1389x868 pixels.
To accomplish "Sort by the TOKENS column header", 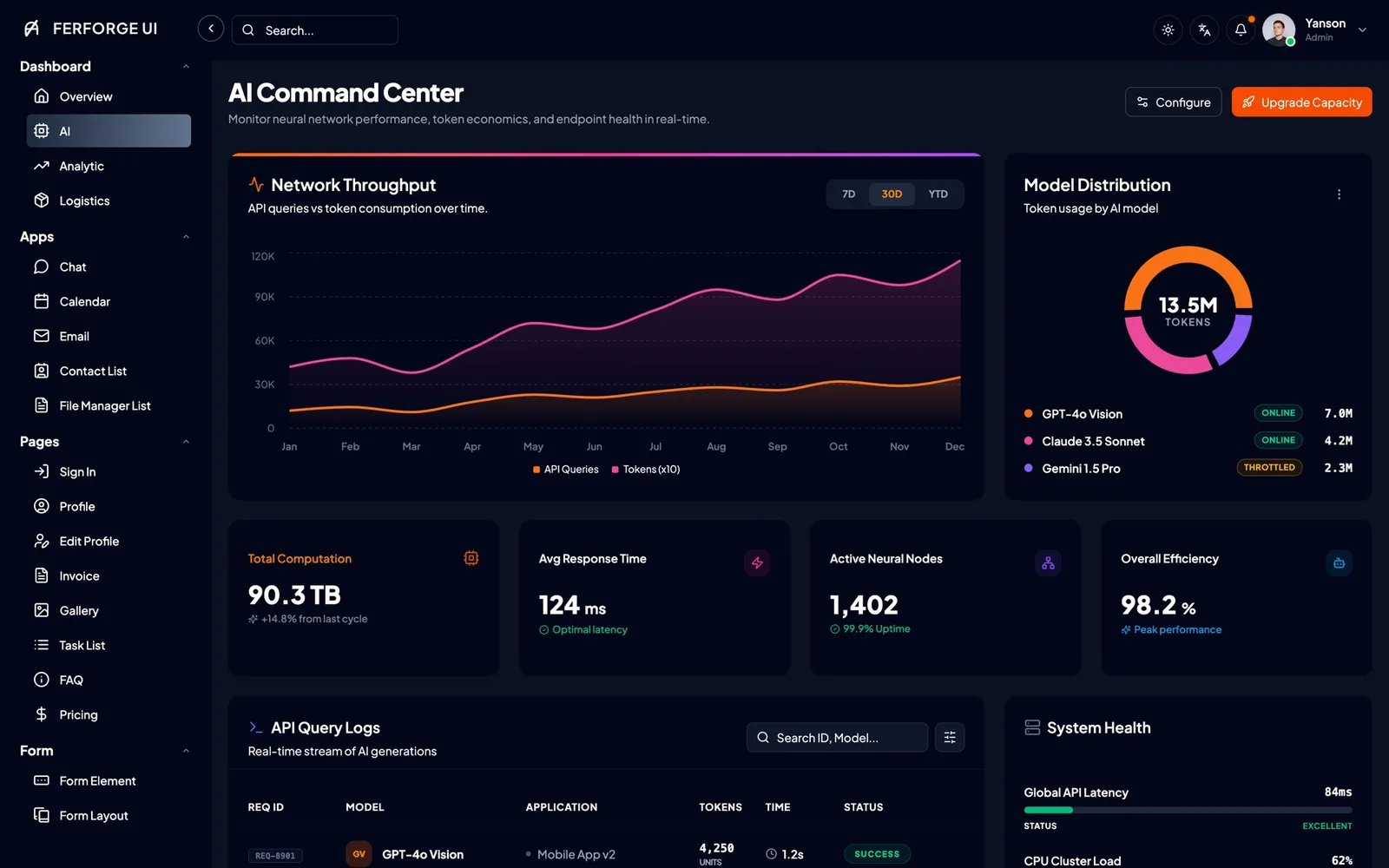I will tap(721, 807).
